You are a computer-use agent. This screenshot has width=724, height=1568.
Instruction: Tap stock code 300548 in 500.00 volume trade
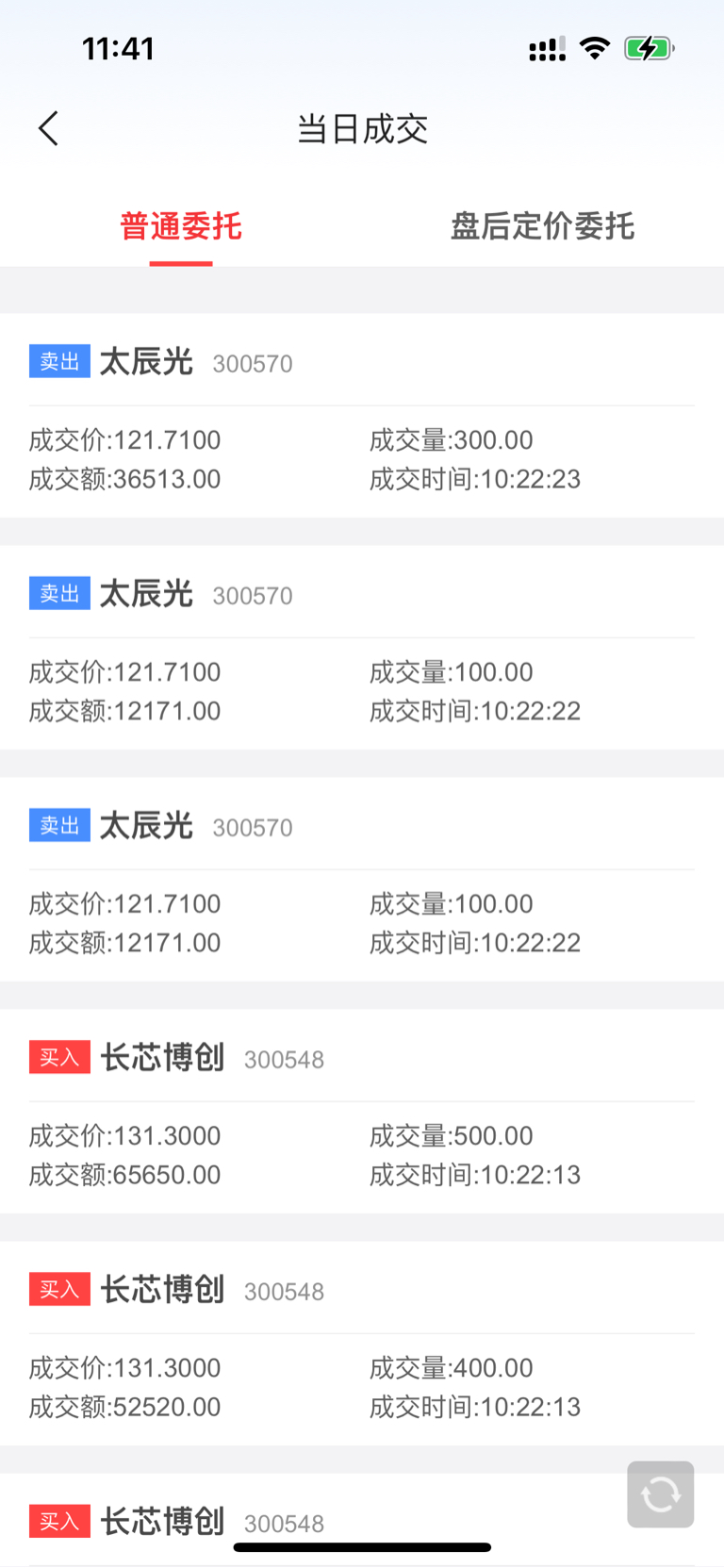point(284,1060)
